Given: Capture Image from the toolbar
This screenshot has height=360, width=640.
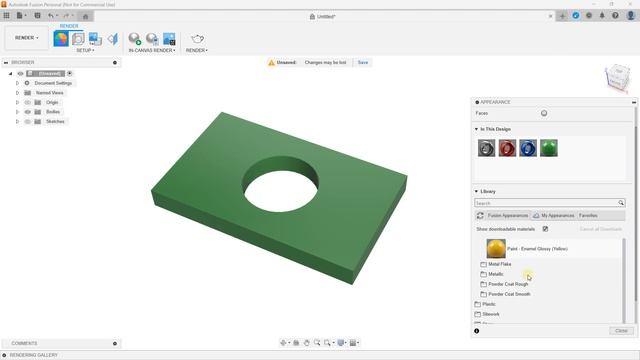Looking at the screenshot, I should point(169,39).
